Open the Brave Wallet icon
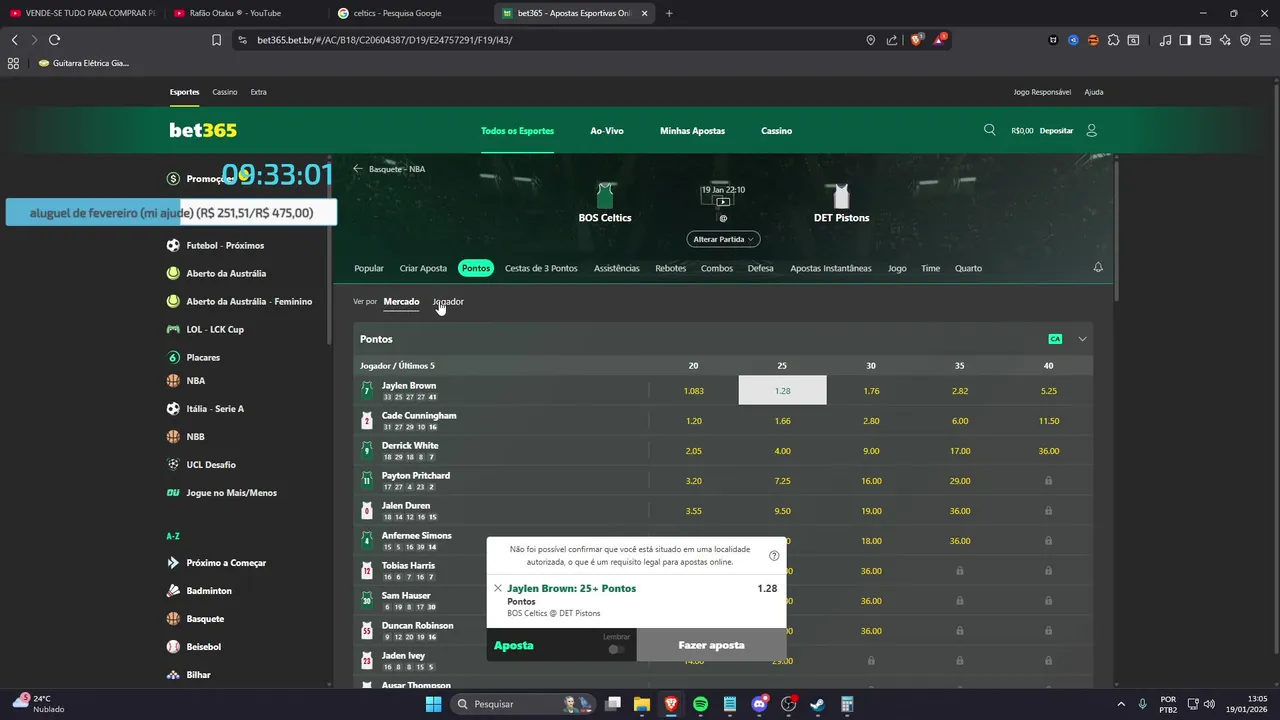 pos(1205,40)
